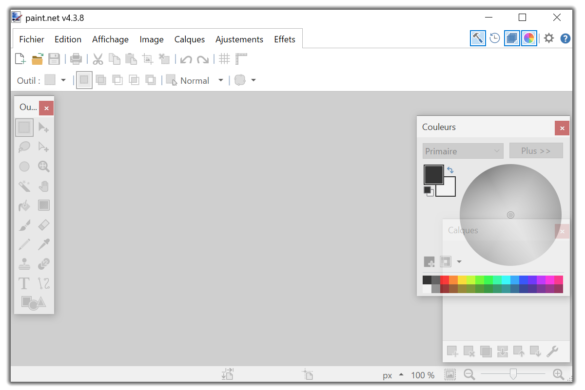Click the primary black color swatch

point(434,174)
